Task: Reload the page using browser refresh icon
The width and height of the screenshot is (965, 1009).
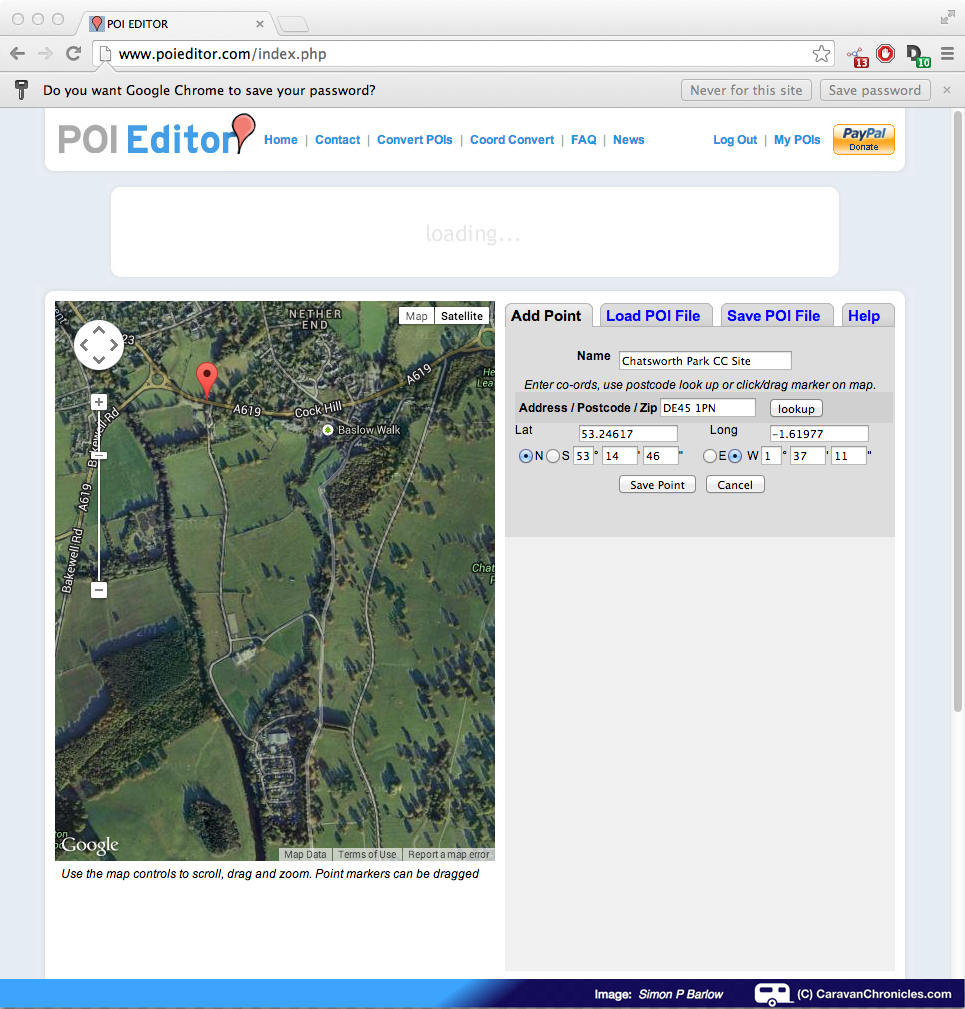Action: pos(73,54)
